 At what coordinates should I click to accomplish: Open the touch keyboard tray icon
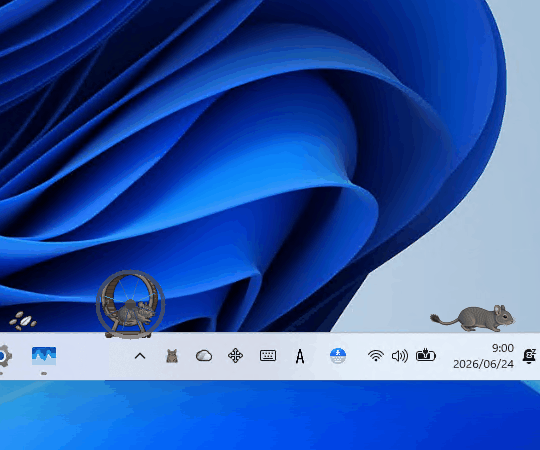click(x=268, y=356)
